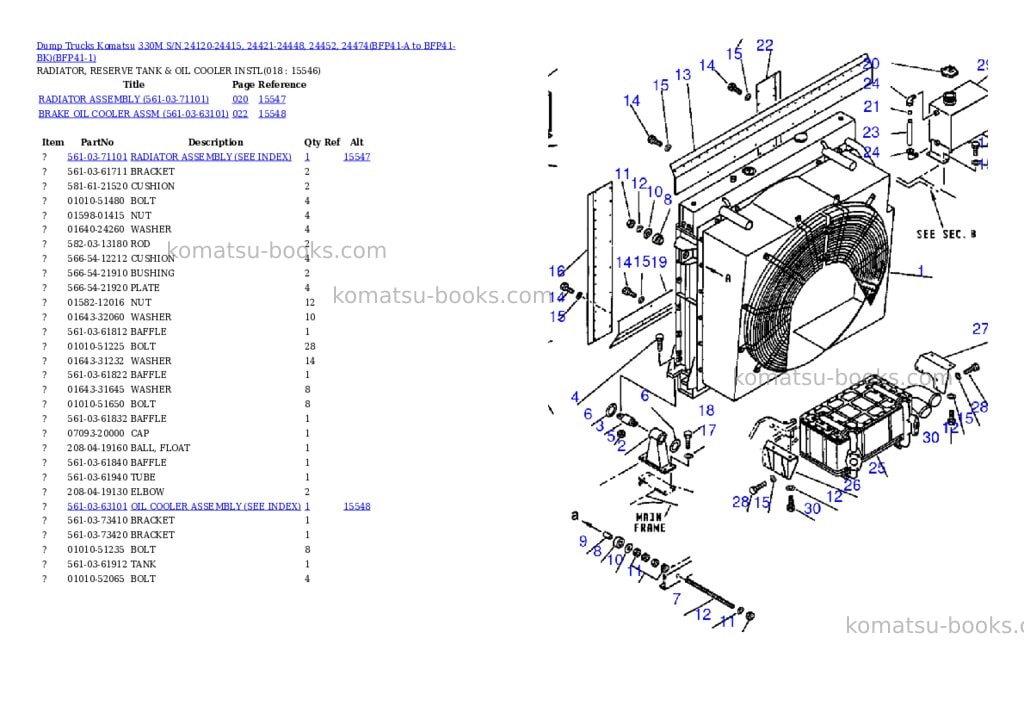Click the Description column header
Screen dimensions: 1024x725
pyautogui.click(x=216, y=142)
